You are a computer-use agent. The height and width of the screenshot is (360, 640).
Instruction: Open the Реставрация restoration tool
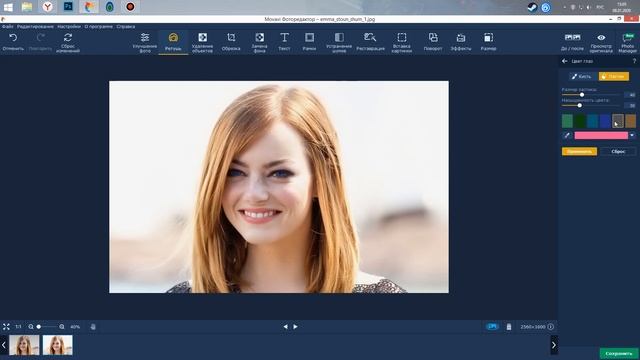(x=370, y=42)
